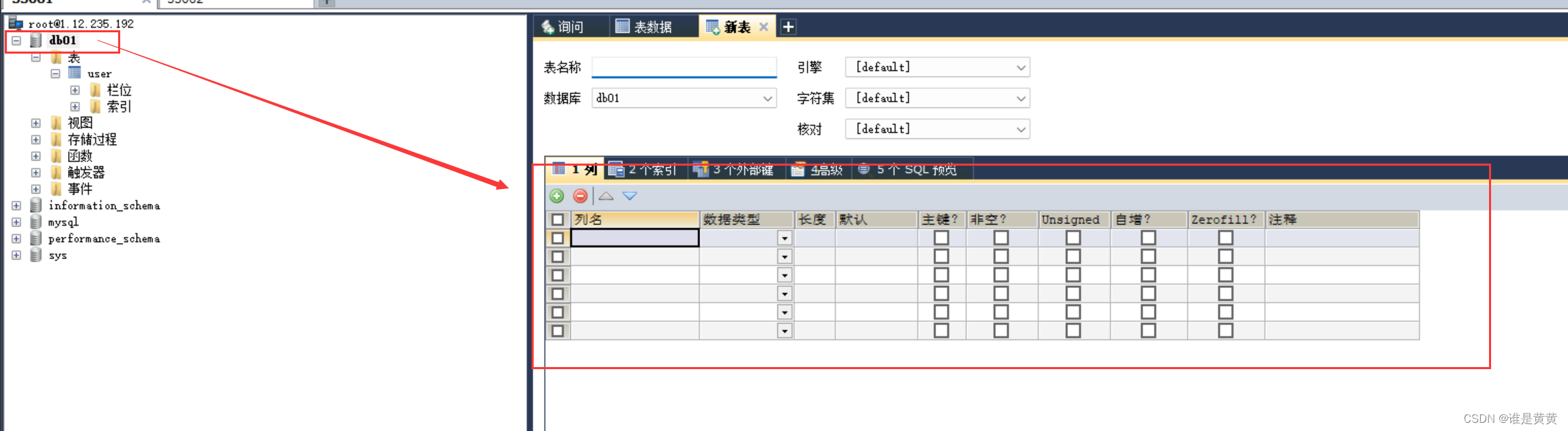The width and height of the screenshot is (1568, 431).
Task: Click the 列名 column header
Action: (635, 219)
